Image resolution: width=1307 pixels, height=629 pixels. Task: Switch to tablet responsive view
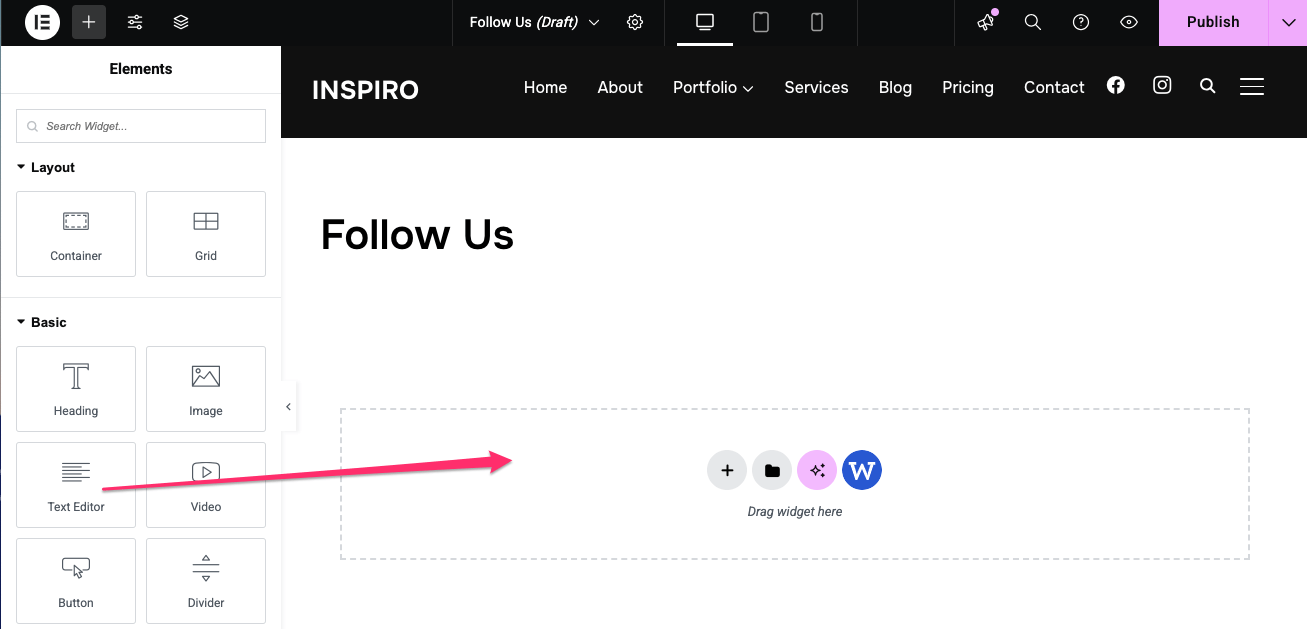tap(761, 22)
